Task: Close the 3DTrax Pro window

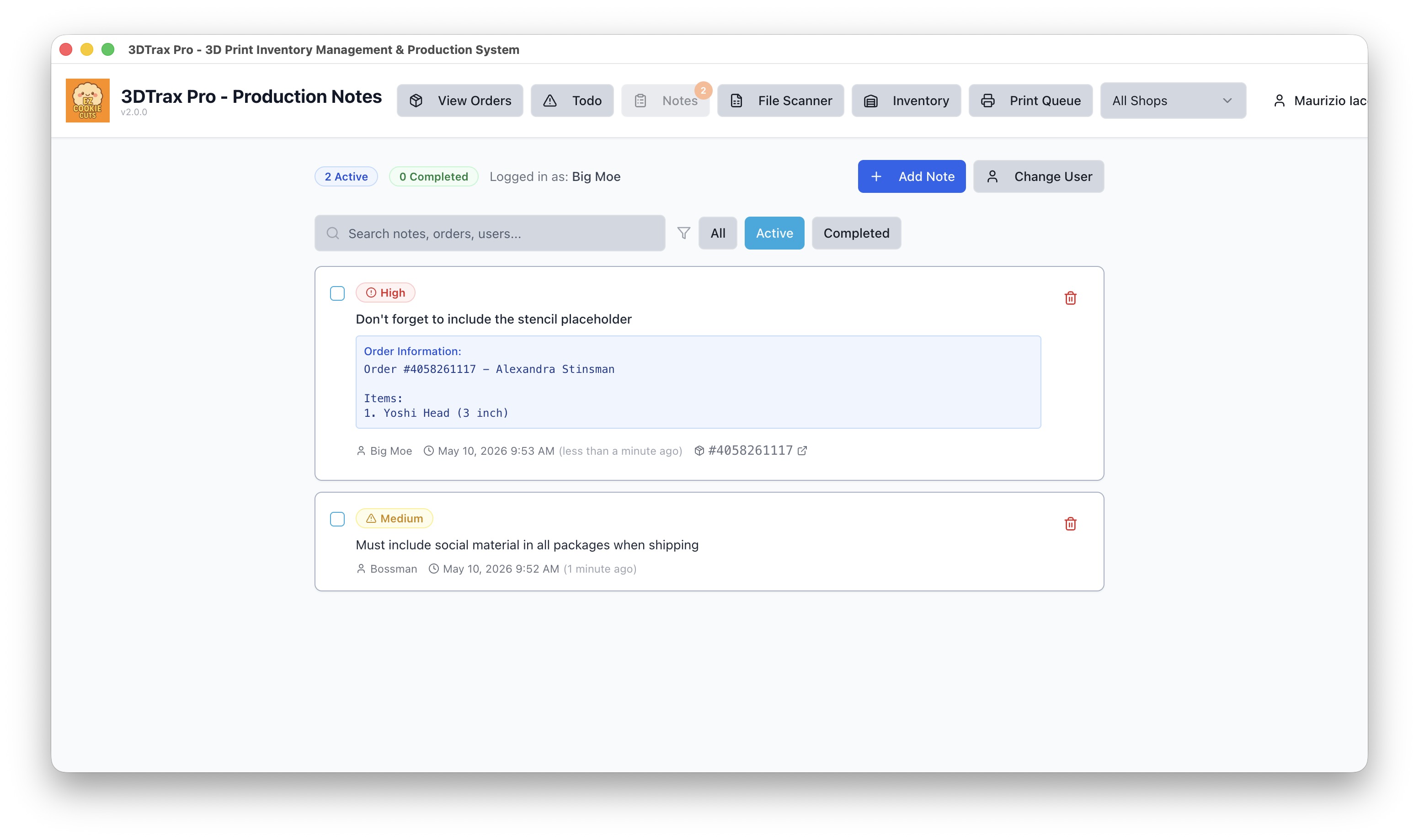Action: 66,50
